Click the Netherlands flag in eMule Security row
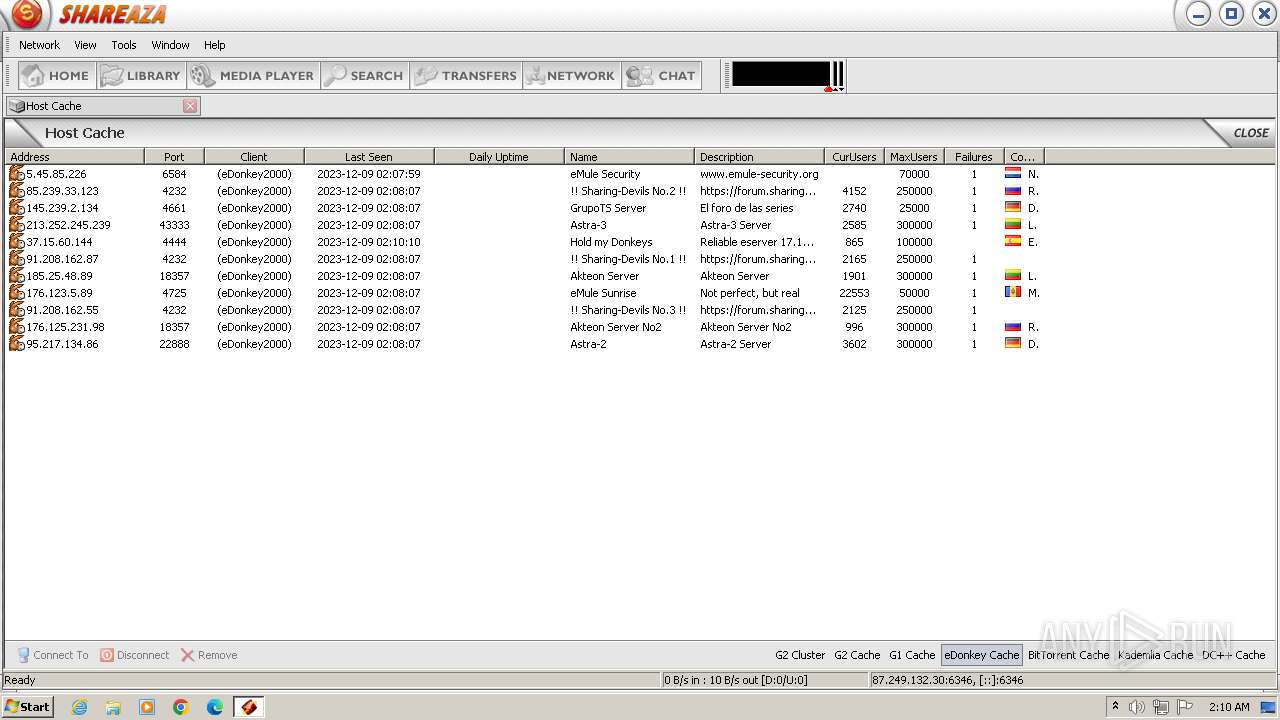 (1013, 174)
